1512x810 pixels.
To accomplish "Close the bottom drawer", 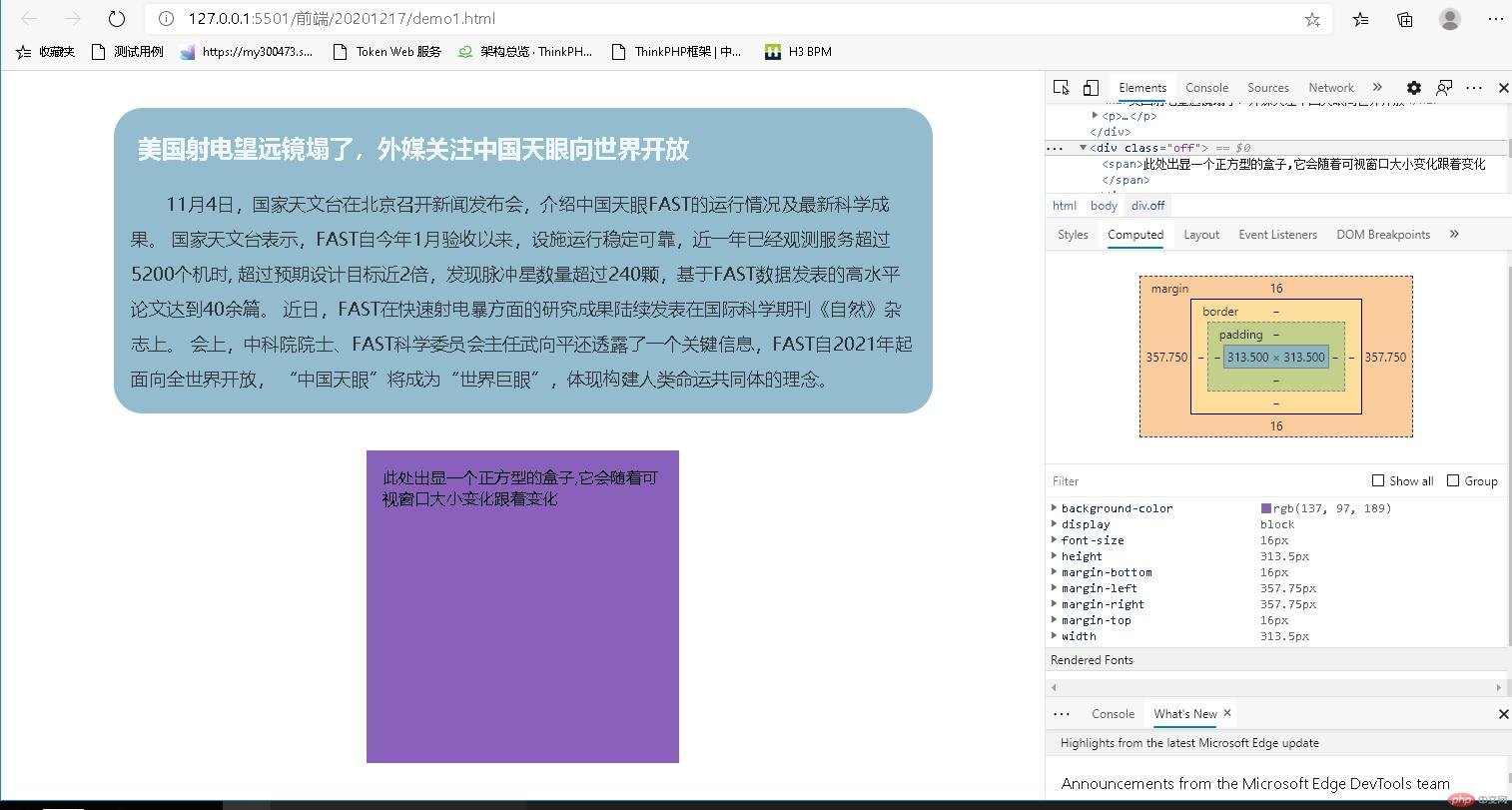I will coord(1503,714).
